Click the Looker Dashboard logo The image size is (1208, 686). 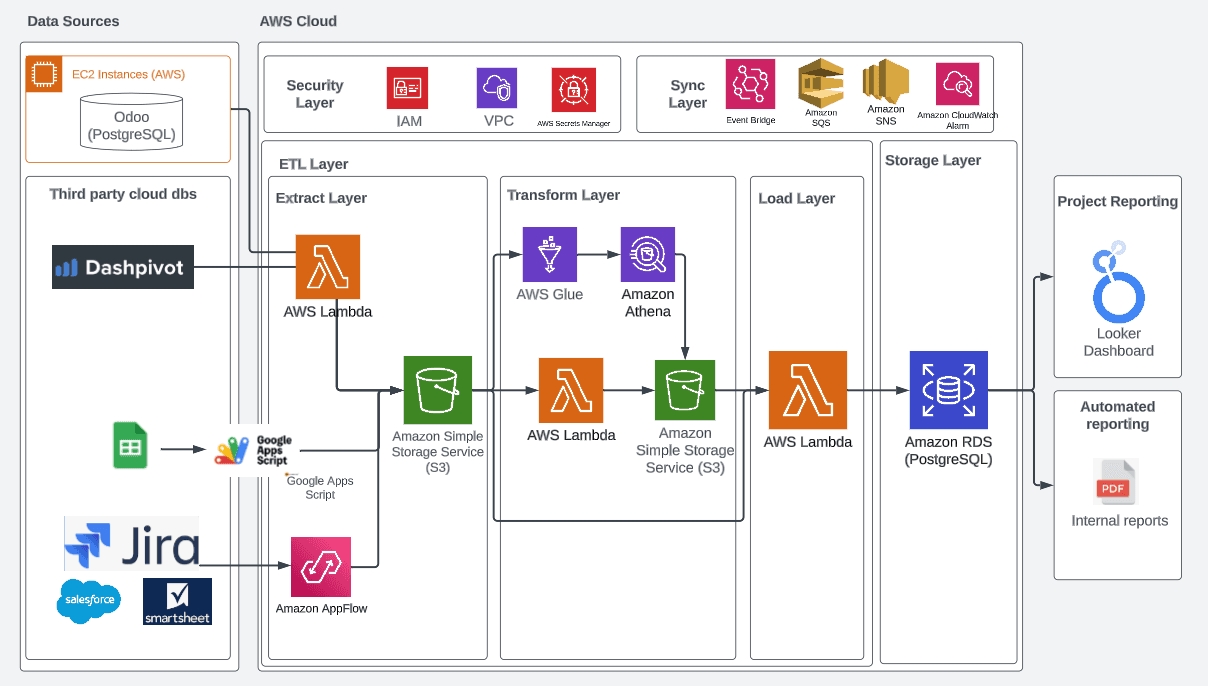coord(1118,280)
